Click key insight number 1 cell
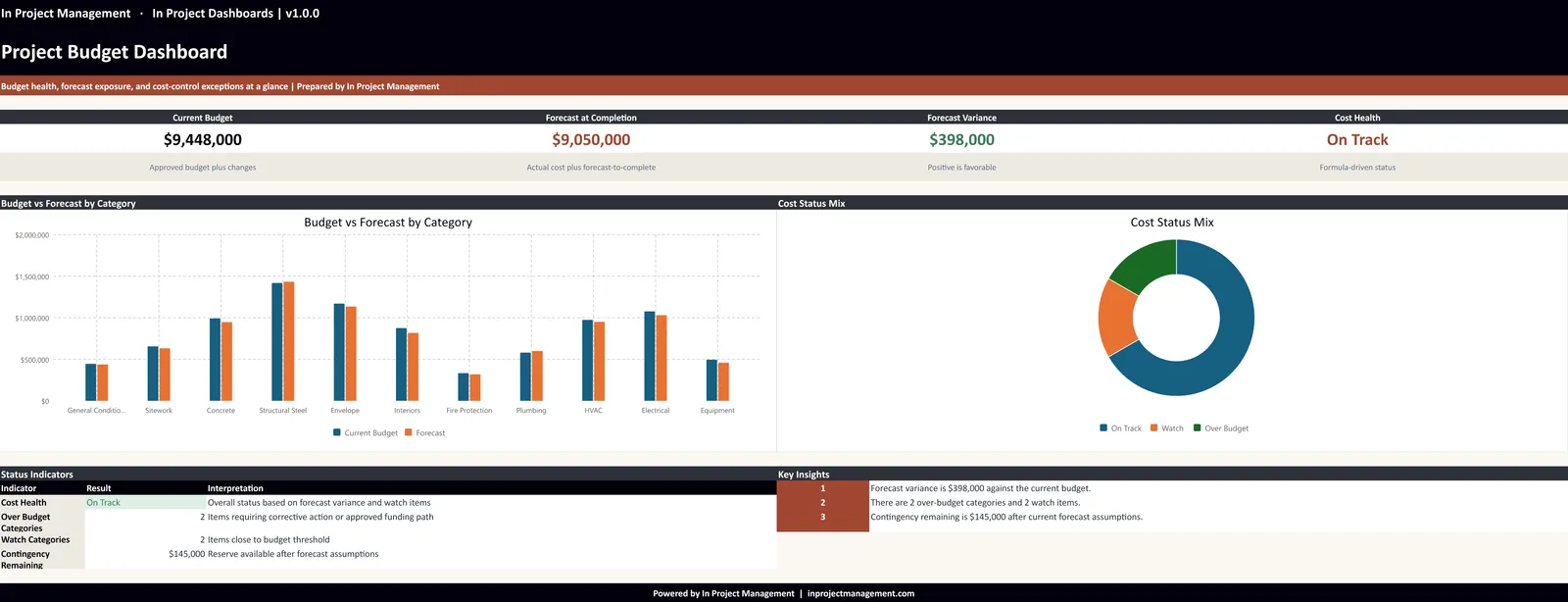Viewport: 1568px width, 602px height. [x=822, y=488]
